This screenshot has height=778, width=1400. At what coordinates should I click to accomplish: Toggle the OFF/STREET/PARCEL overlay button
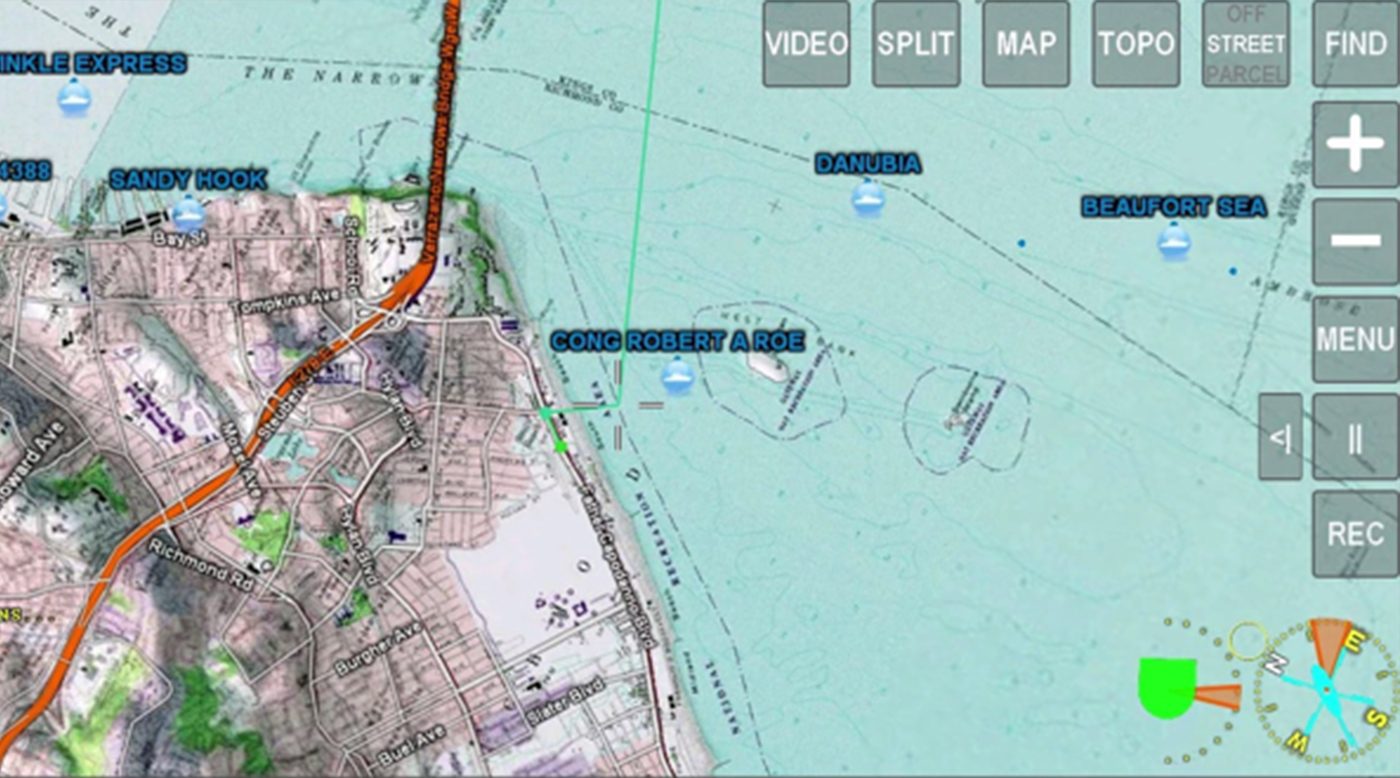coord(1245,44)
